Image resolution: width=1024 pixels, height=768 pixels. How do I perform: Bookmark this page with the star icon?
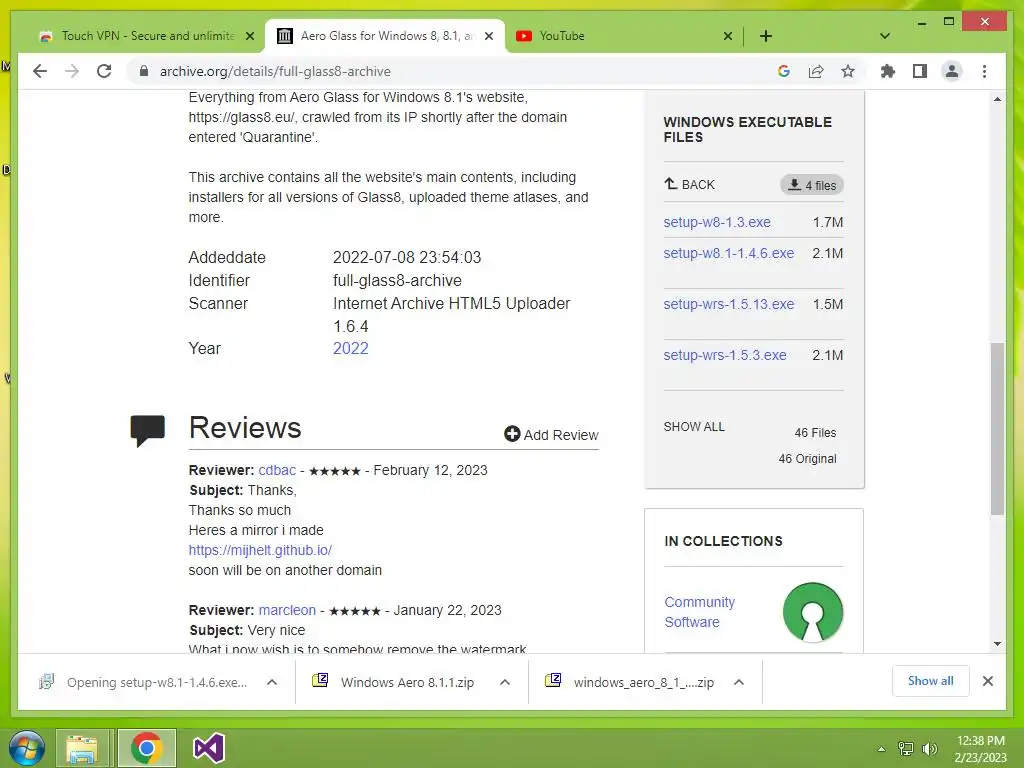coord(848,71)
